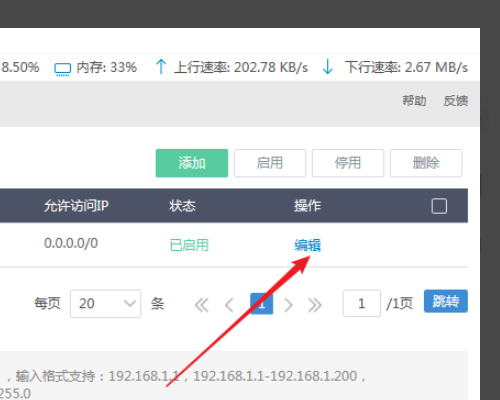
Task: Go to previous page arrow
Action: pyautogui.click(x=229, y=305)
